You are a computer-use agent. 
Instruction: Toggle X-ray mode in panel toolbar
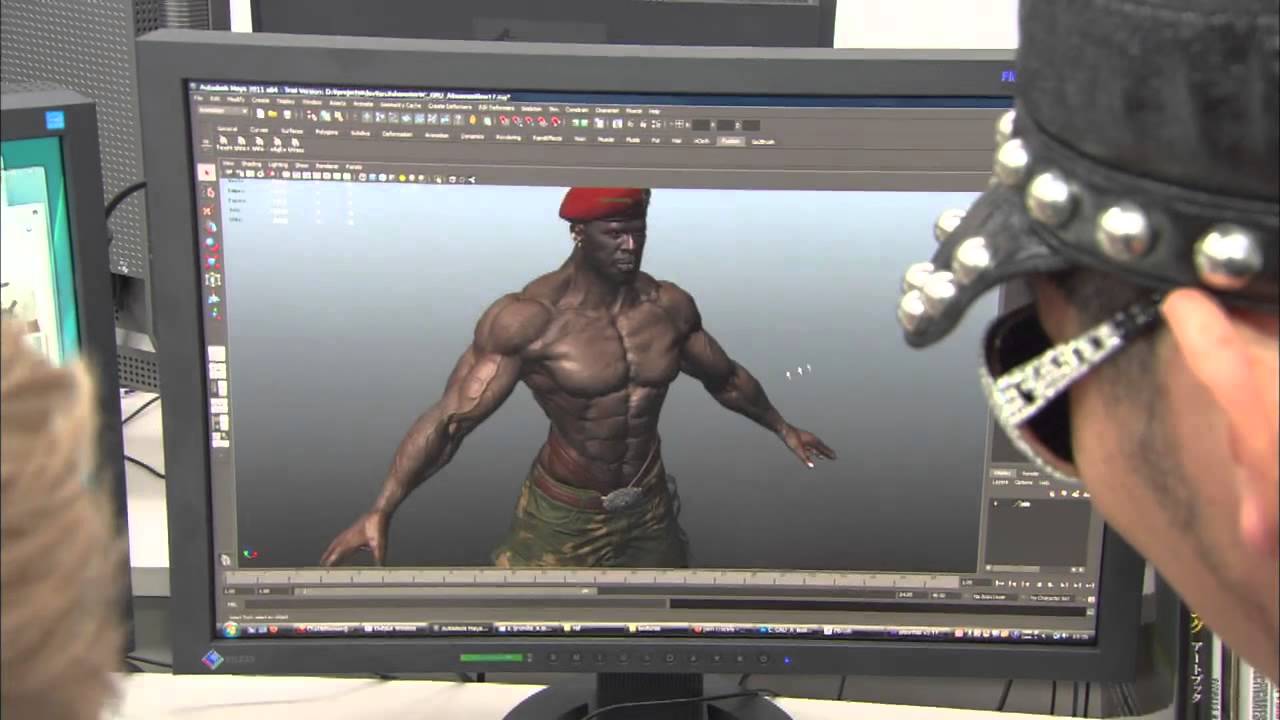tap(452, 179)
